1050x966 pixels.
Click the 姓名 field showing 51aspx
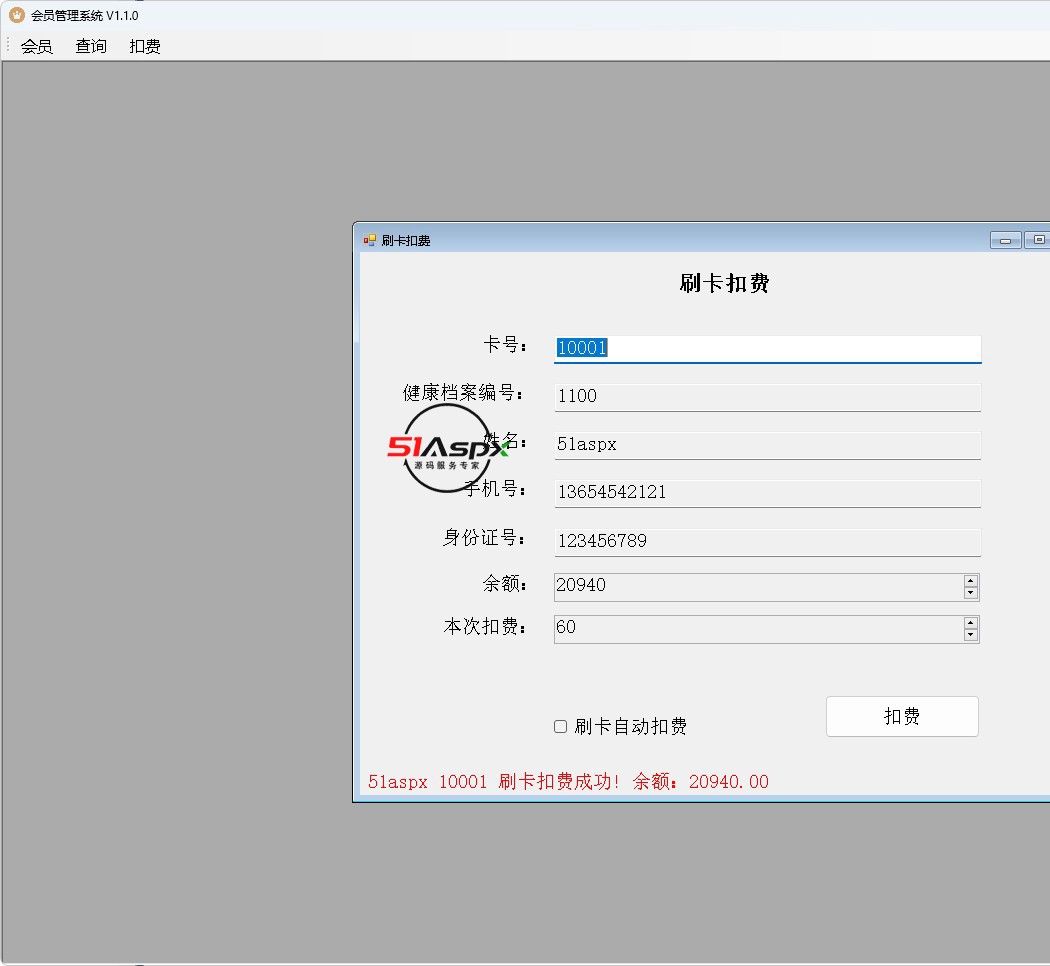[767, 445]
